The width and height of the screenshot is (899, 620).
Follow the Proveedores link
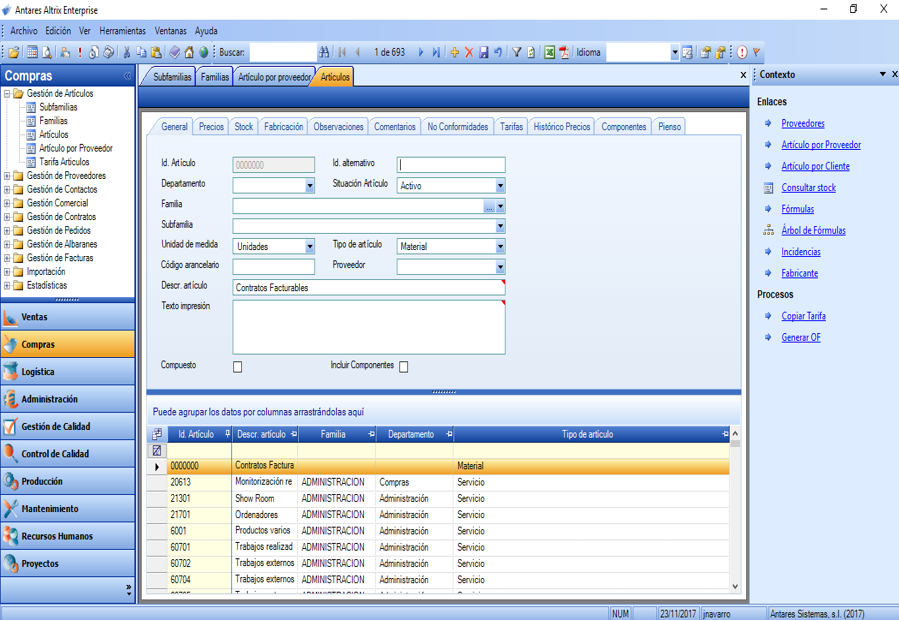(803, 123)
